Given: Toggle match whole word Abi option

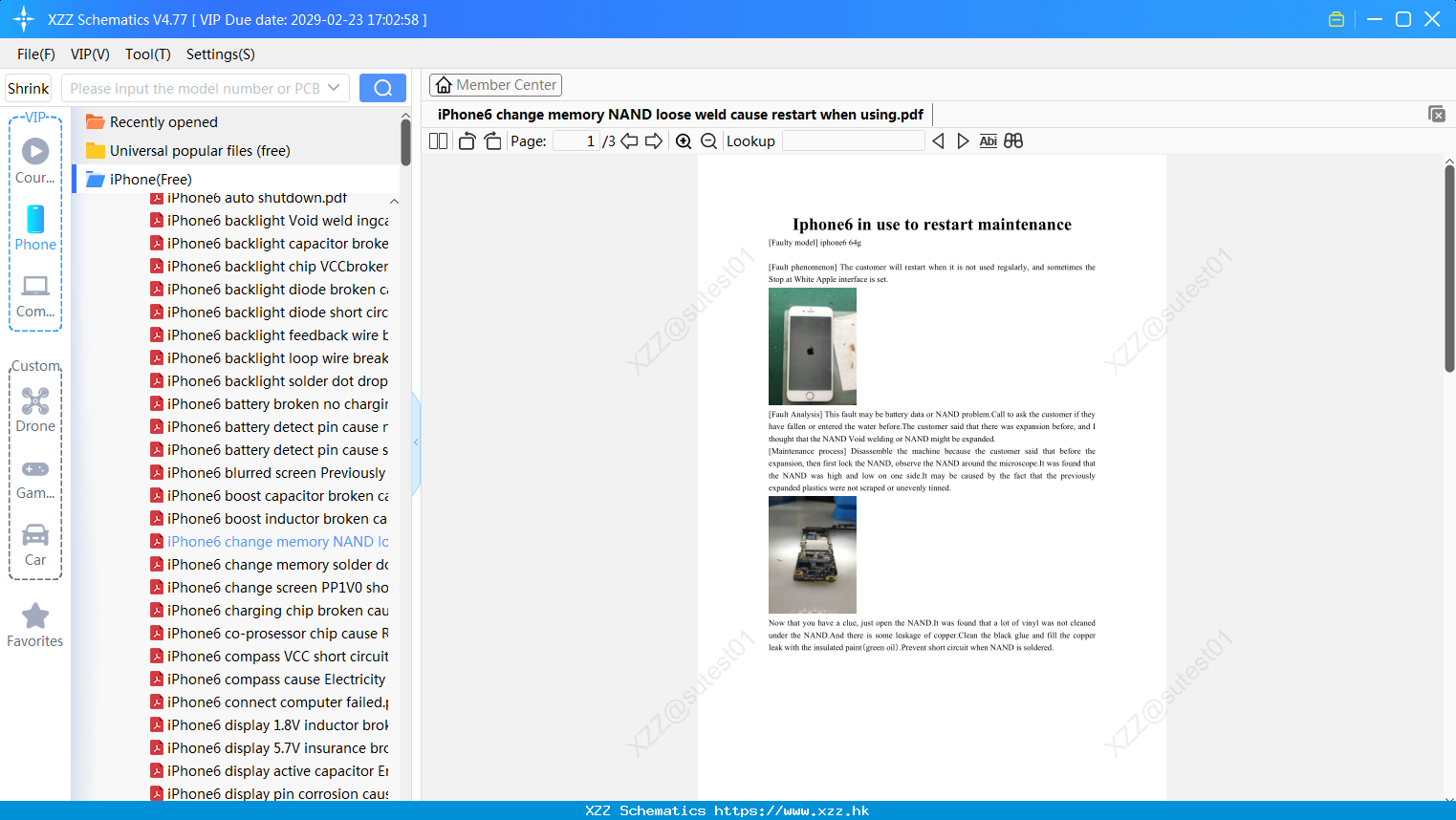Looking at the screenshot, I should pyautogui.click(x=989, y=140).
